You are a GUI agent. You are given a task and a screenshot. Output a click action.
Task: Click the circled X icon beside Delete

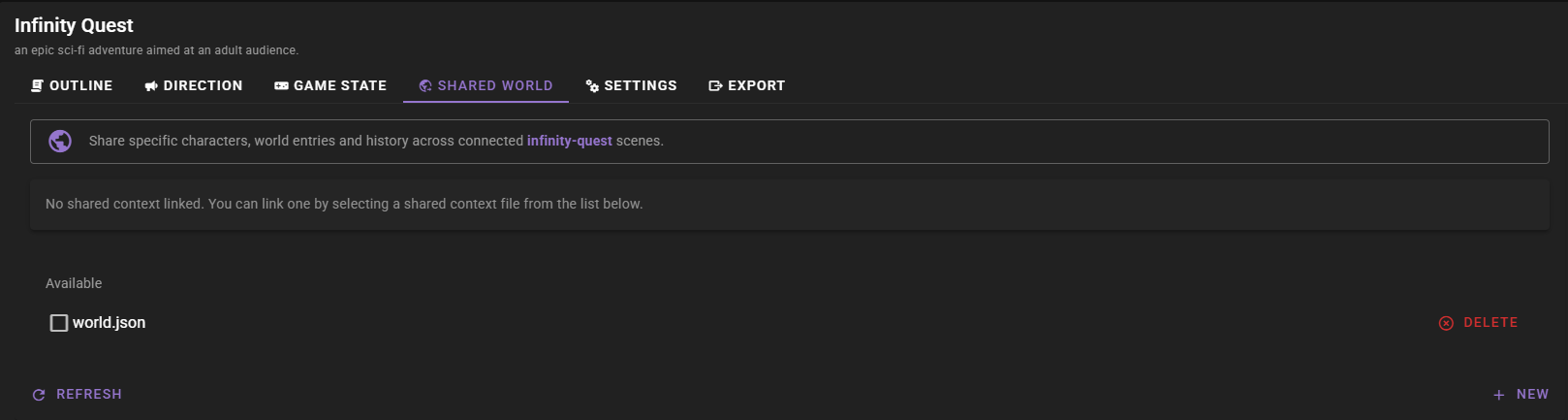click(x=1446, y=323)
